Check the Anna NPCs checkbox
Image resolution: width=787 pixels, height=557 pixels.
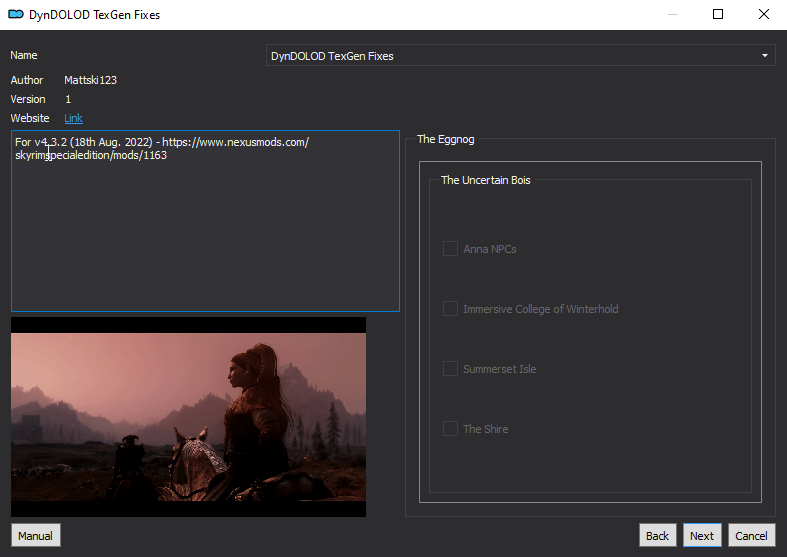pos(450,249)
